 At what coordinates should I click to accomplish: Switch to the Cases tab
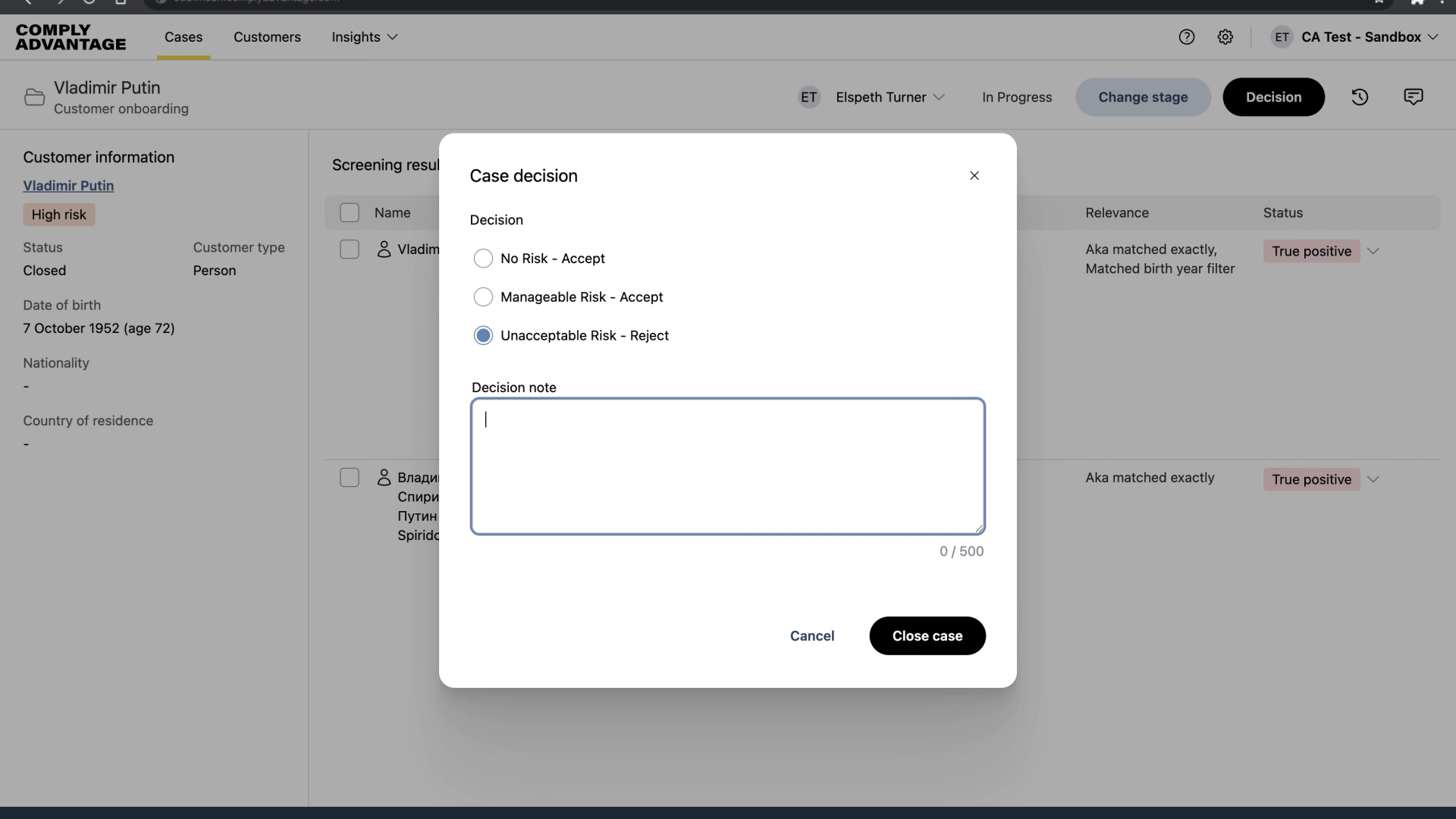coord(184,36)
